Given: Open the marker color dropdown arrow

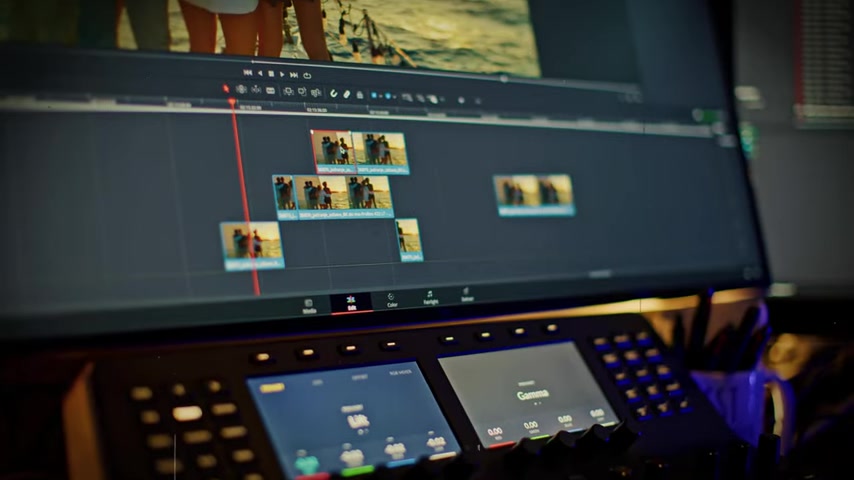Looking at the screenshot, I should tap(394, 97).
